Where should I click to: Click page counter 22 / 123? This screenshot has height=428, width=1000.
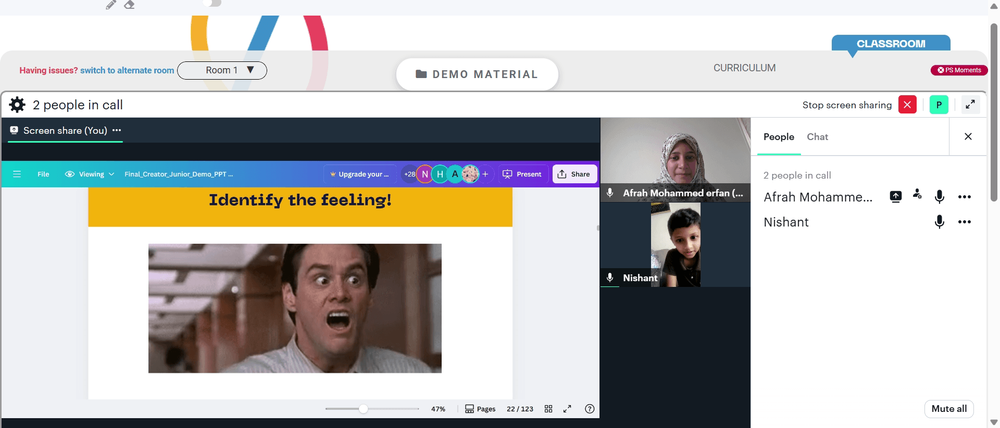coord(520,409)
